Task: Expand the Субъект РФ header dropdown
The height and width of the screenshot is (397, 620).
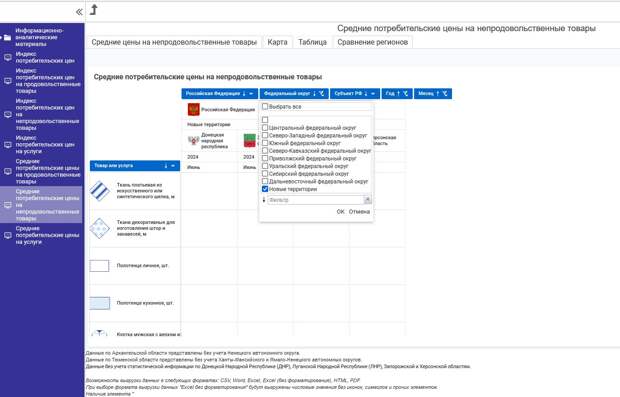Action: (x=373, y=94)
